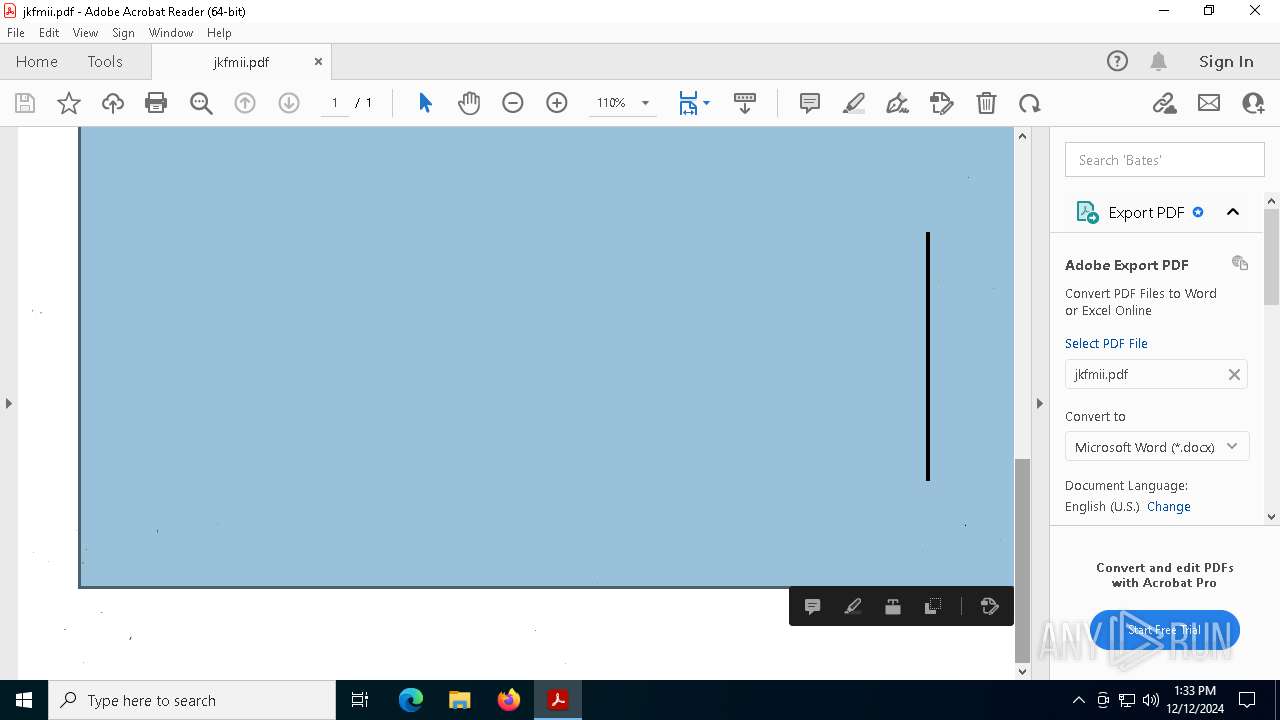Close the jkfmii.pdf tab

click(x=318, y=61)
